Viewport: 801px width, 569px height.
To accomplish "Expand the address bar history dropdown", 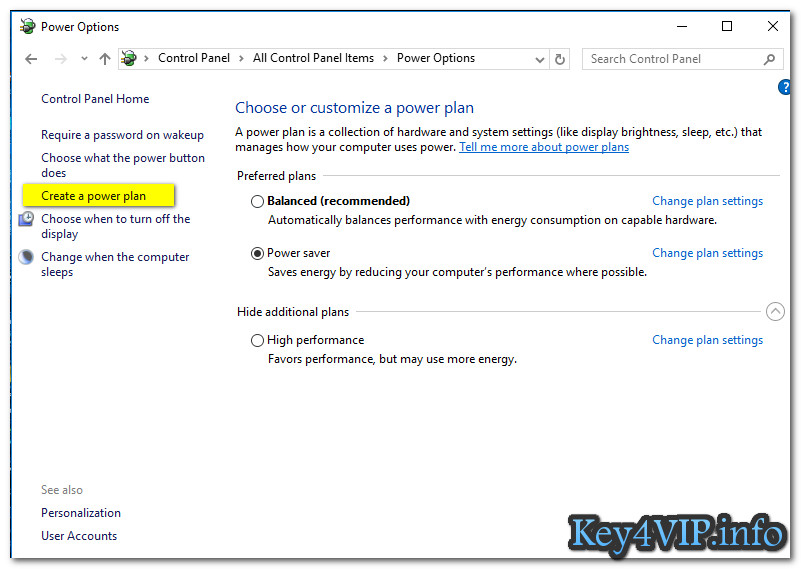I will coord(539,60).
